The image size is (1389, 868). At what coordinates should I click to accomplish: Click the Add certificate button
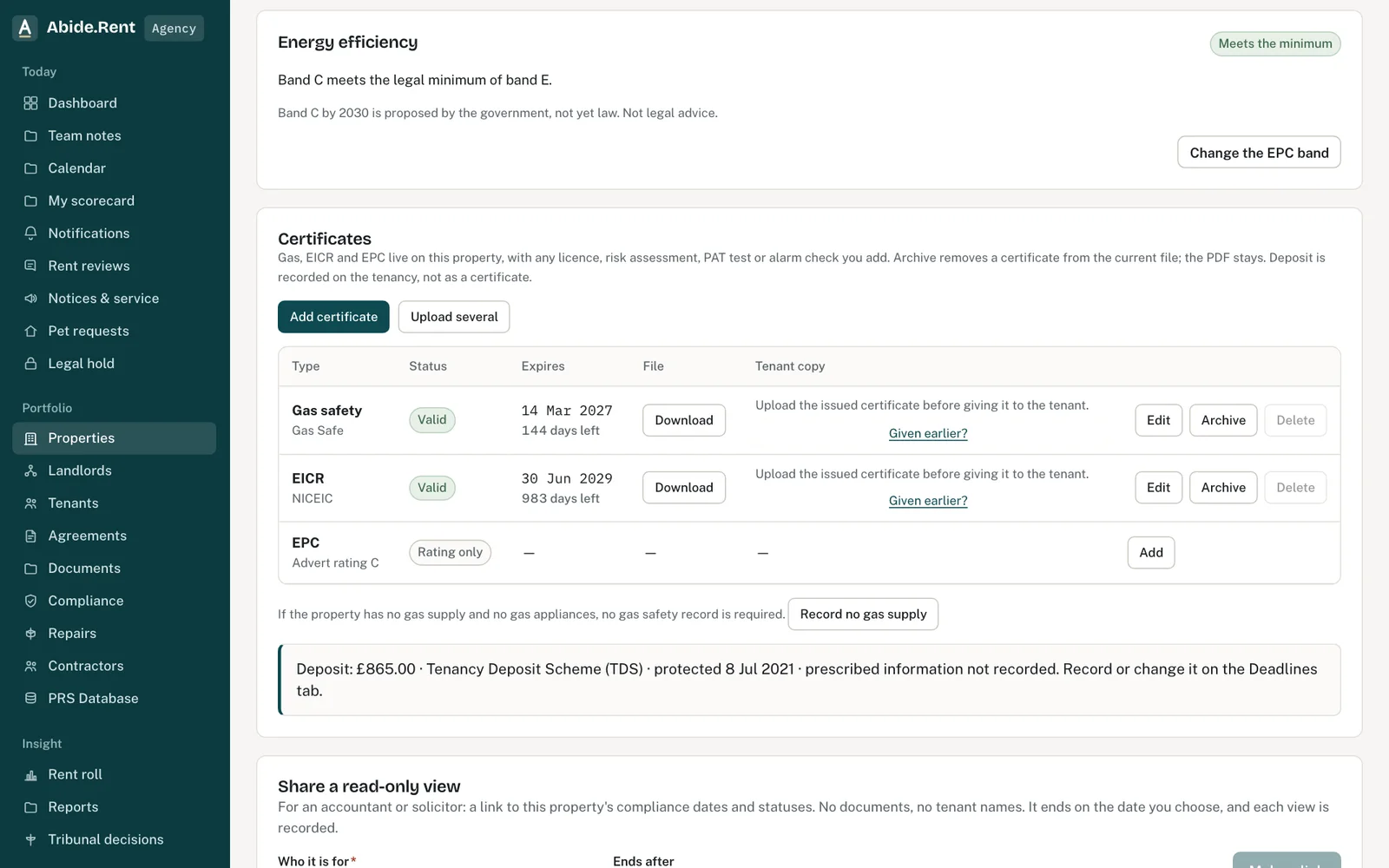click(333, 317)
